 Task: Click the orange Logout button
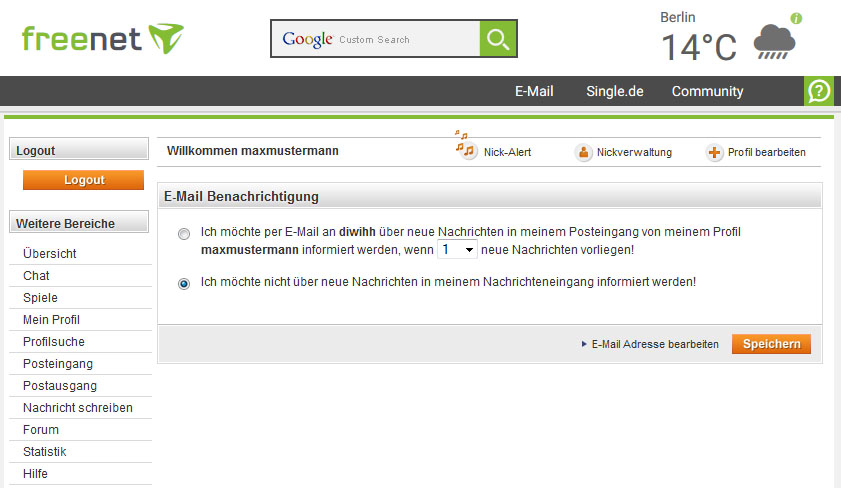click(83, 180)
